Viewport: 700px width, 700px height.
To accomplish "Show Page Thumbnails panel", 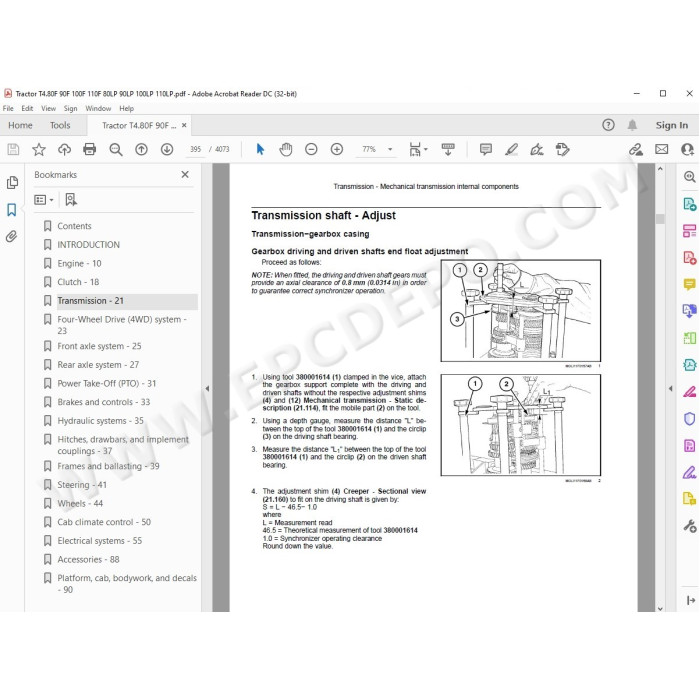I will point(12,183).
